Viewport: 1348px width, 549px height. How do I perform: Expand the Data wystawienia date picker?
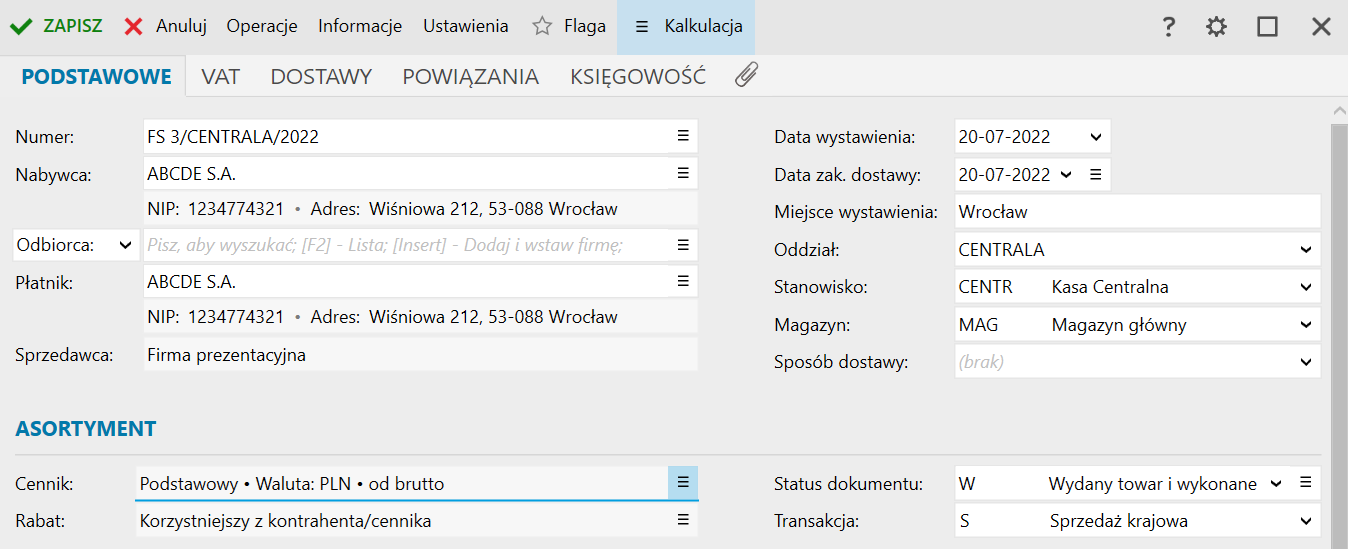(x=1095, y=137)
